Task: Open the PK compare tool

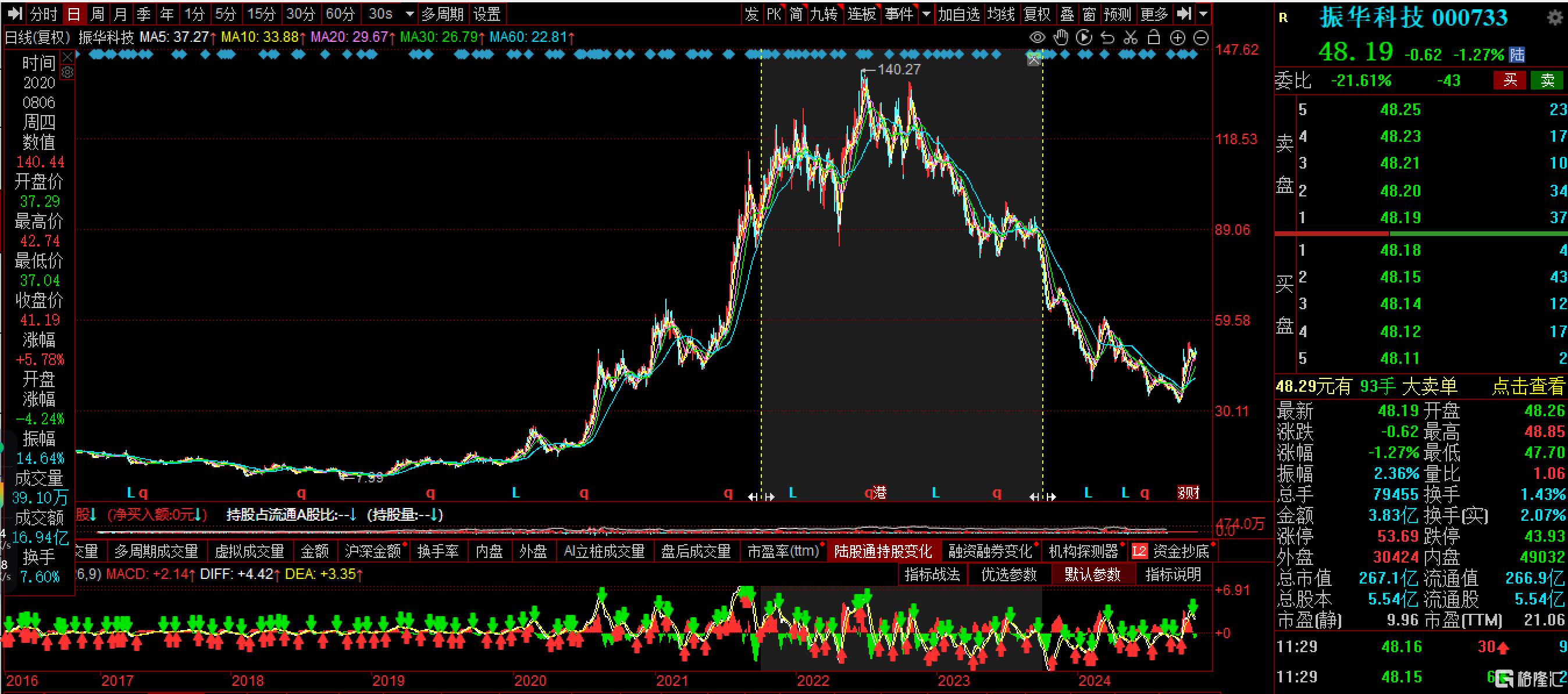Action: tap(774, 13)
